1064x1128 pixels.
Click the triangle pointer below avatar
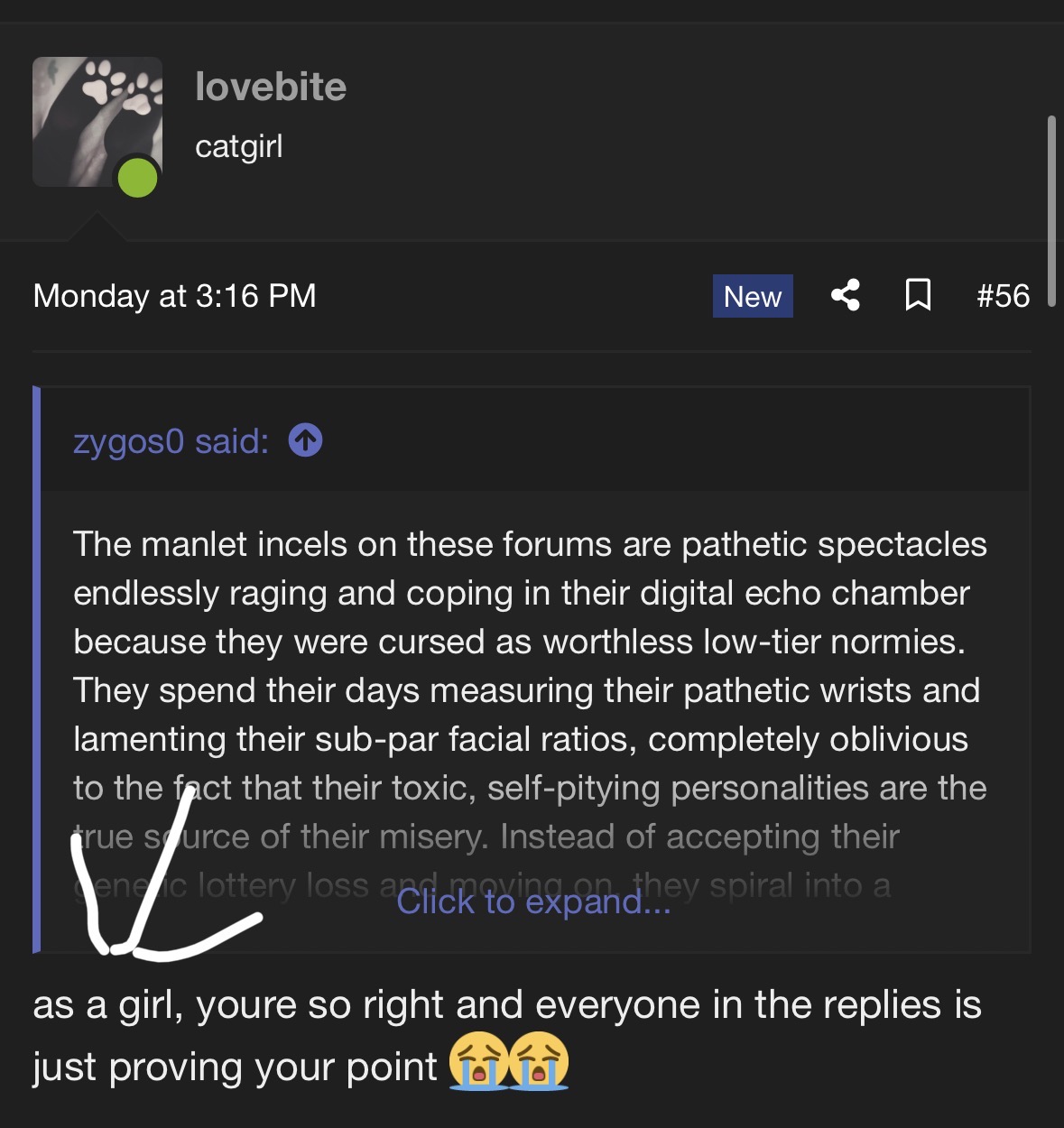[x=97, y=227]
